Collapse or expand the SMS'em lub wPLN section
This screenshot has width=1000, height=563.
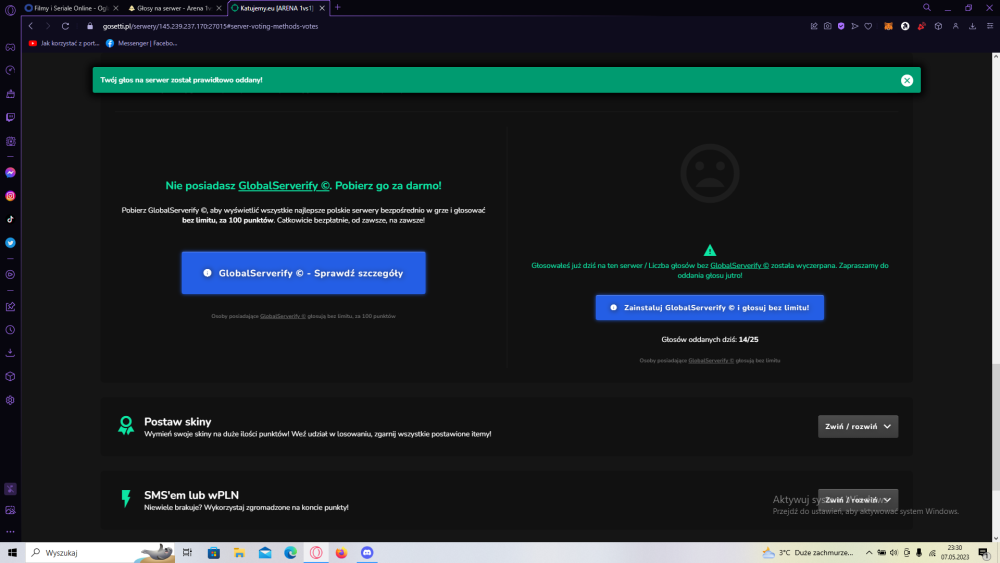click(858, 500)
